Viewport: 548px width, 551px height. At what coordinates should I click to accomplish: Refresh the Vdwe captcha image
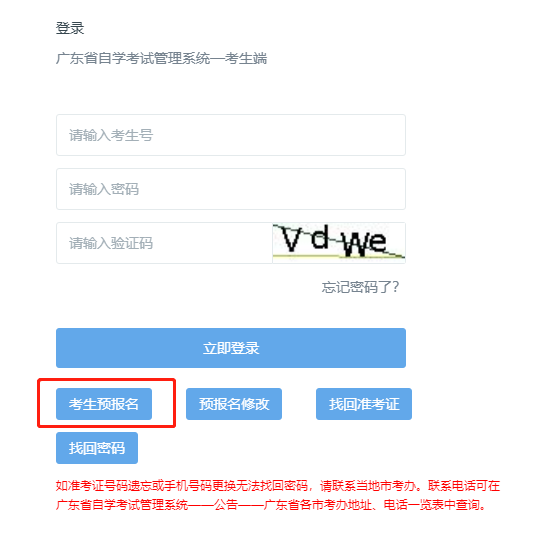[339, 242]
